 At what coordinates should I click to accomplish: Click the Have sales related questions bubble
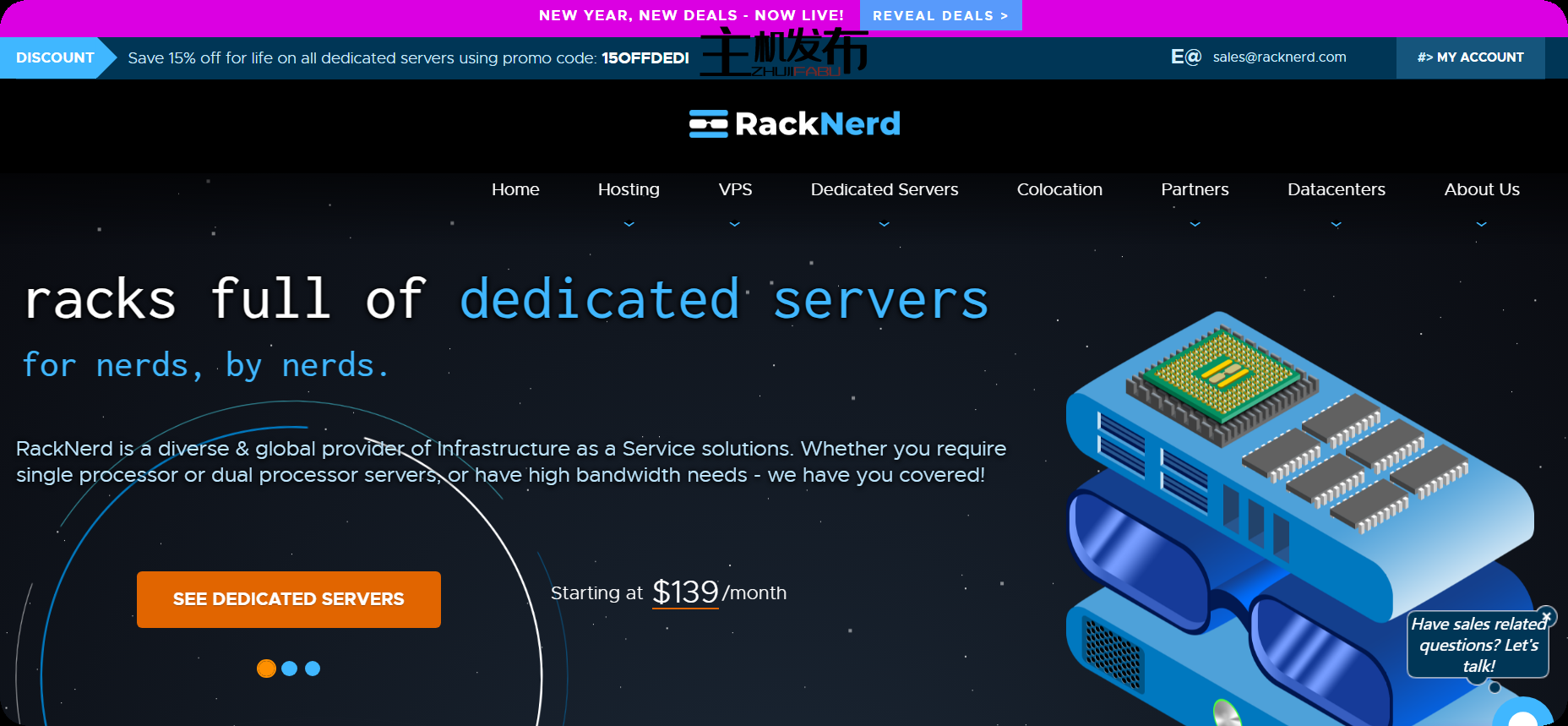1478,645
